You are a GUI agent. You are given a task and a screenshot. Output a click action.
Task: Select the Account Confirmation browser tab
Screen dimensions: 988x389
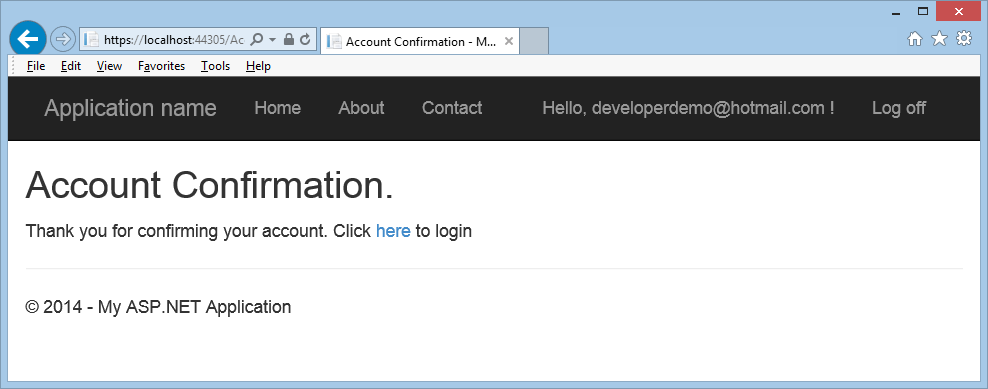coord(420,42)
